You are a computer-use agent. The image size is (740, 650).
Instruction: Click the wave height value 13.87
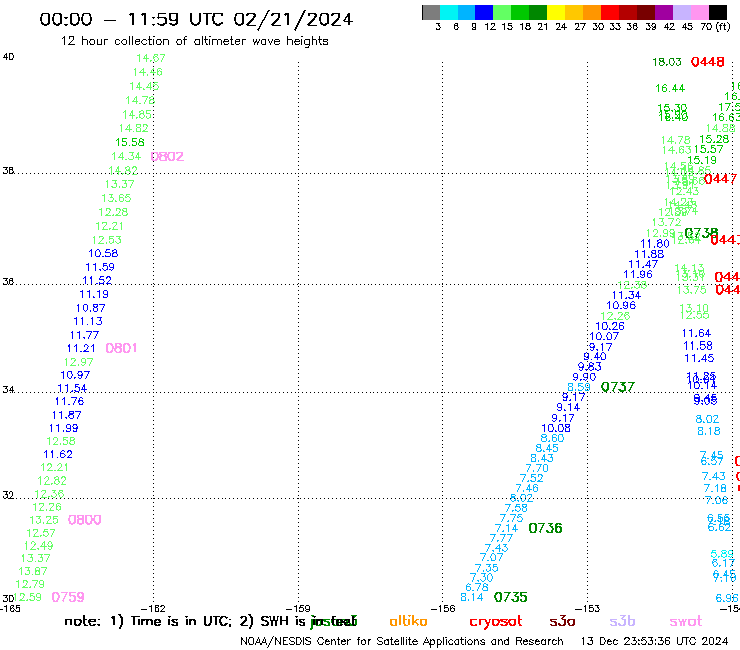[33, 571]
